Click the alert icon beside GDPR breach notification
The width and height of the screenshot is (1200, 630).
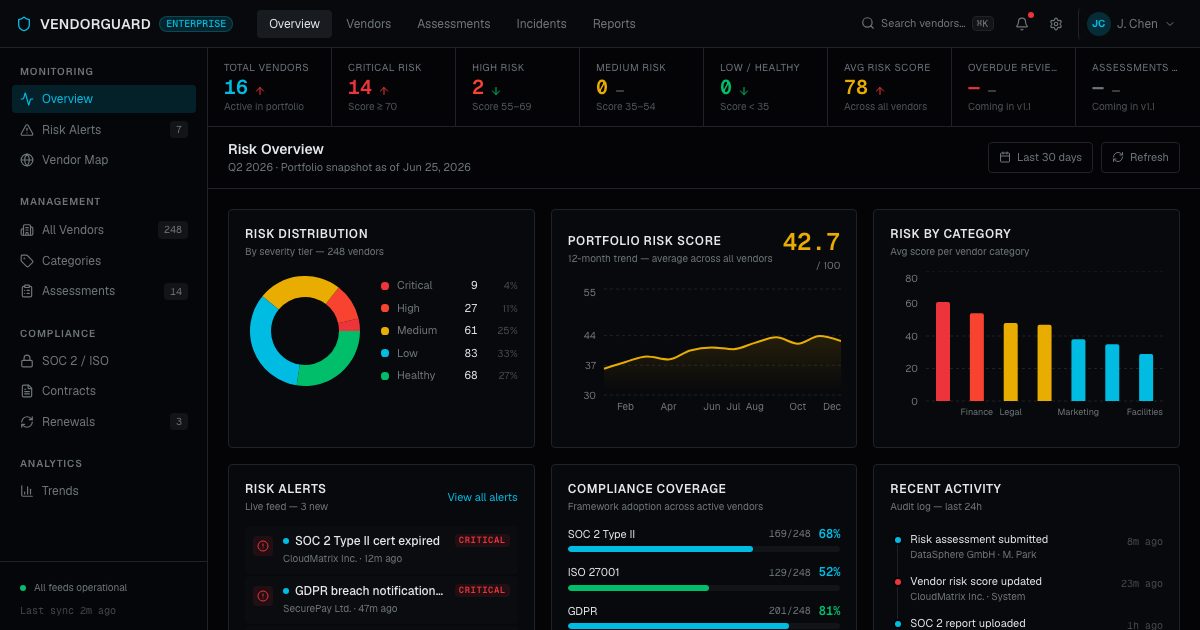[263, 596]
